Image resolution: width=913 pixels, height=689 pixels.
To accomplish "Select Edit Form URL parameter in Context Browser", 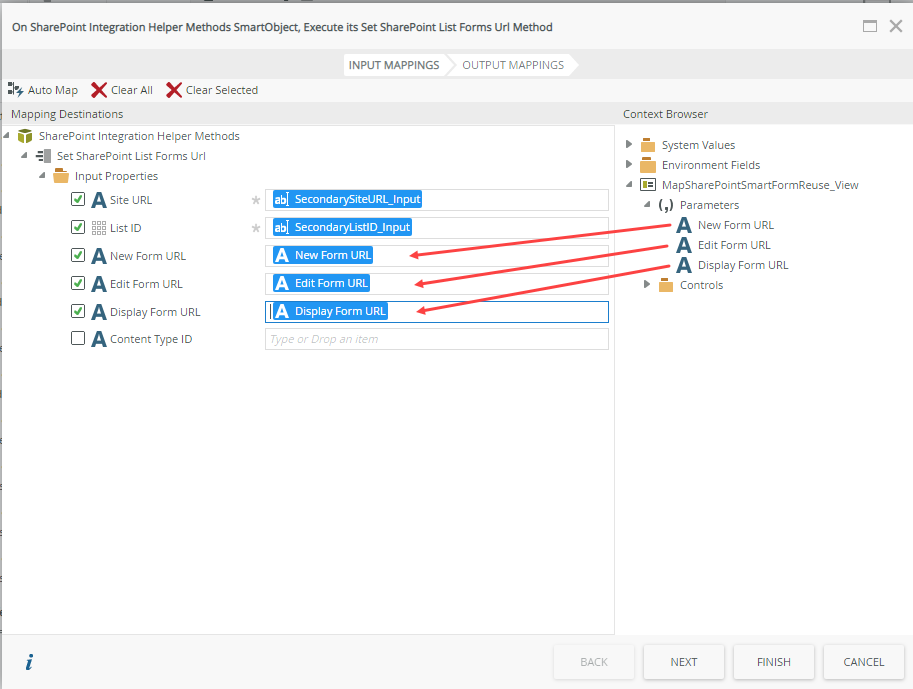I will [733, 245].
